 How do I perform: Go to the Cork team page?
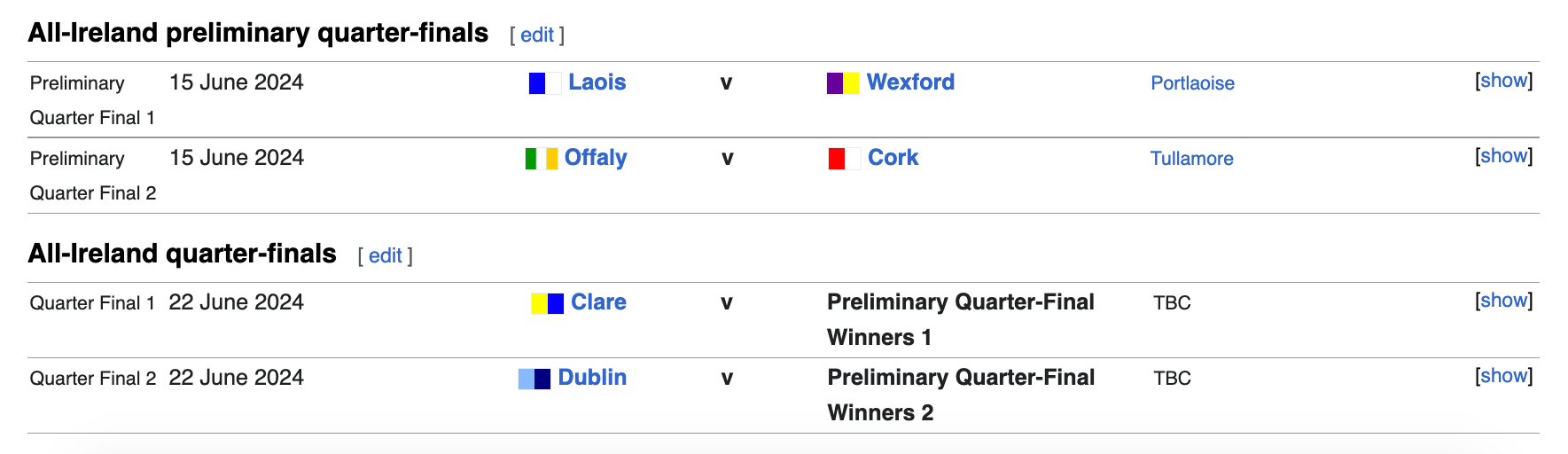893,158
